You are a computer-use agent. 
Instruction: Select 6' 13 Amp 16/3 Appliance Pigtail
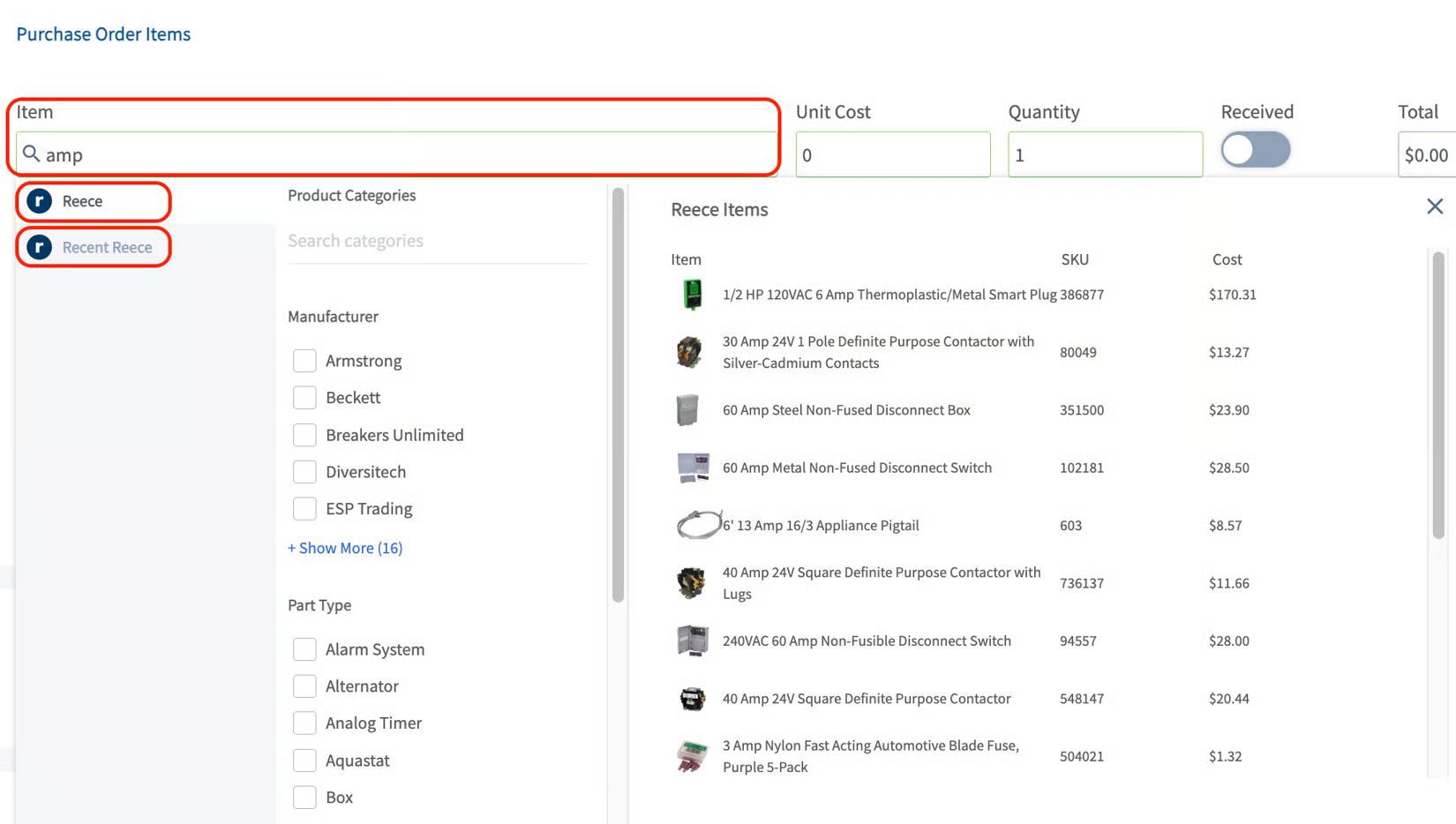(821, 525)
